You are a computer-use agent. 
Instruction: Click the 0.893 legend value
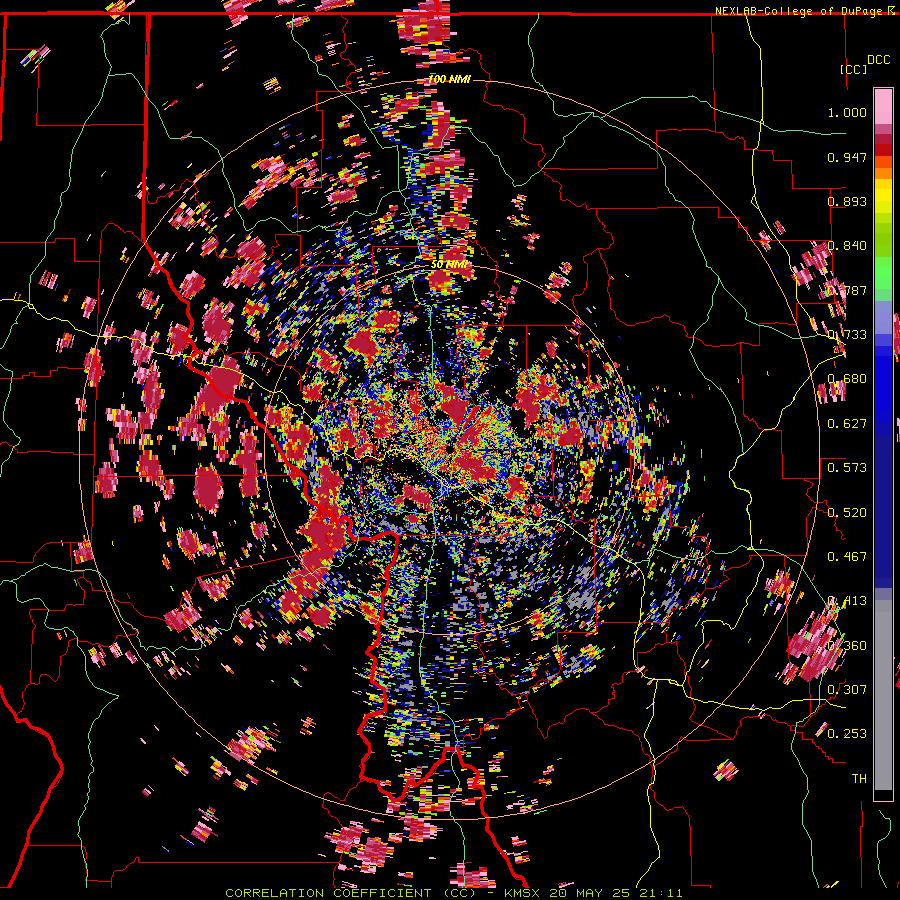847,201
